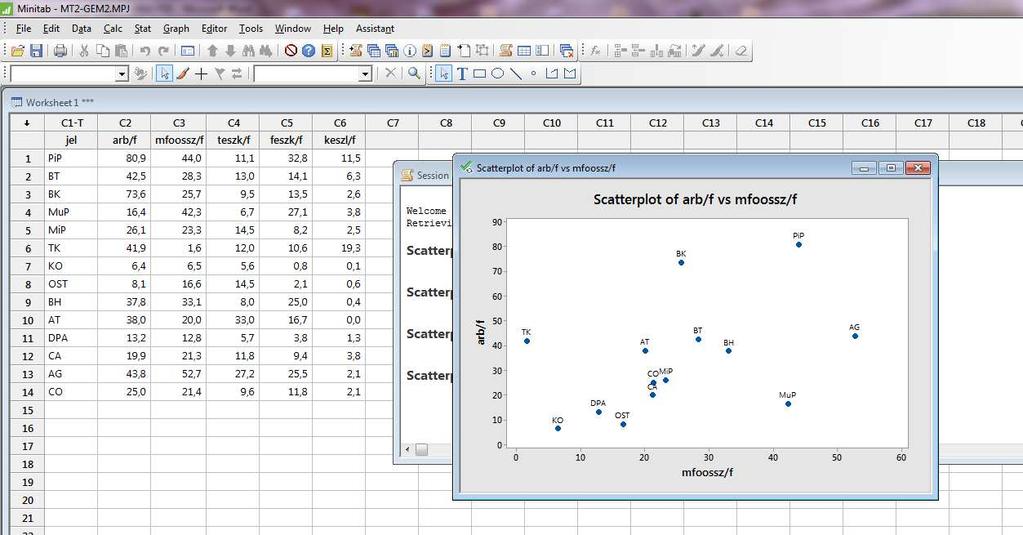Click the fx Assign Formula icon
This screenshot has width=1023, height=535.
[x=595, y=51]
